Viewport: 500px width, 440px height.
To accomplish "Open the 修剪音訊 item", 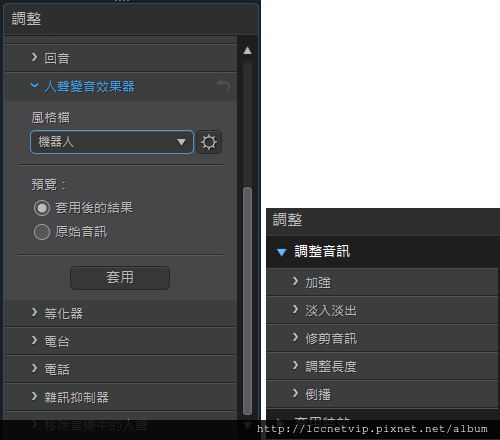I will [x=382, y=338].
